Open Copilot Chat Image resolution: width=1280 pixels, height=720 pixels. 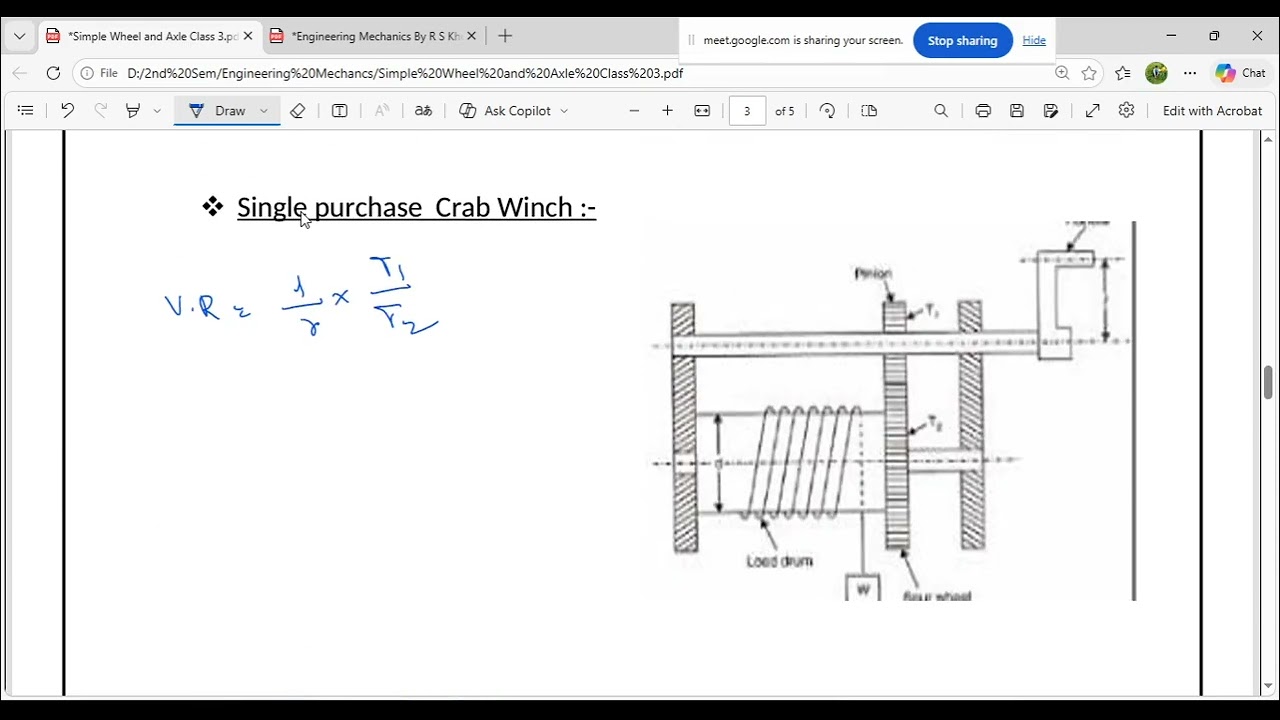click(x=1240, y=73)
